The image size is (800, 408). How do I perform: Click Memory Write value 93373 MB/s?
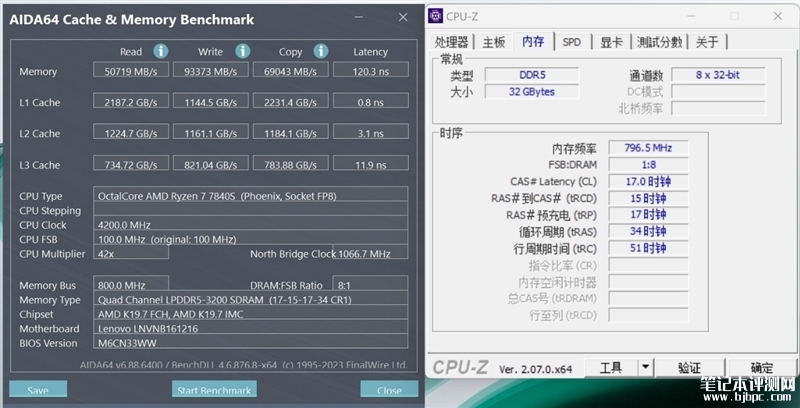coord(211,70)
